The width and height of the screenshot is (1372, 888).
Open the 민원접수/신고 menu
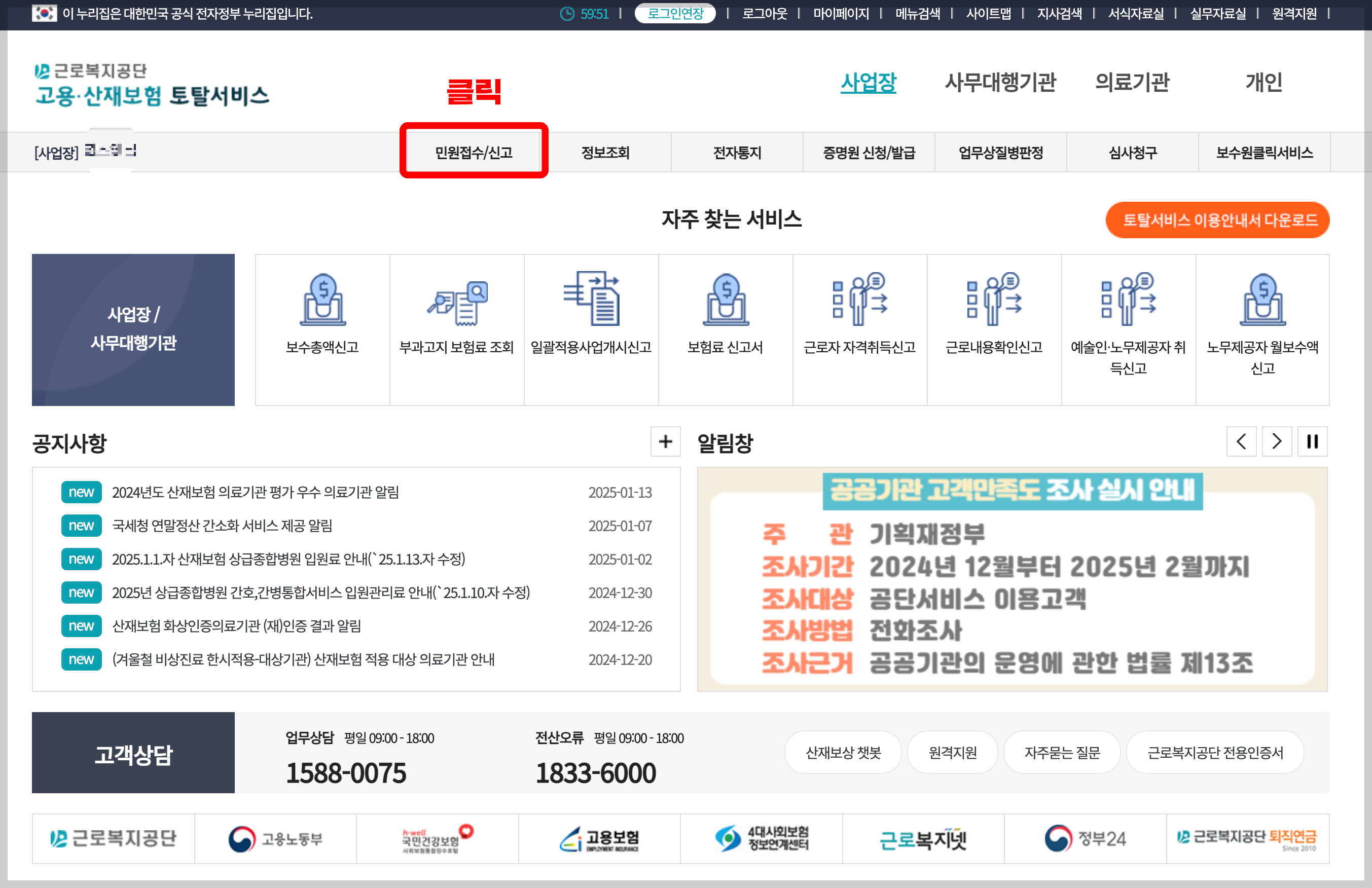[473, 152]
